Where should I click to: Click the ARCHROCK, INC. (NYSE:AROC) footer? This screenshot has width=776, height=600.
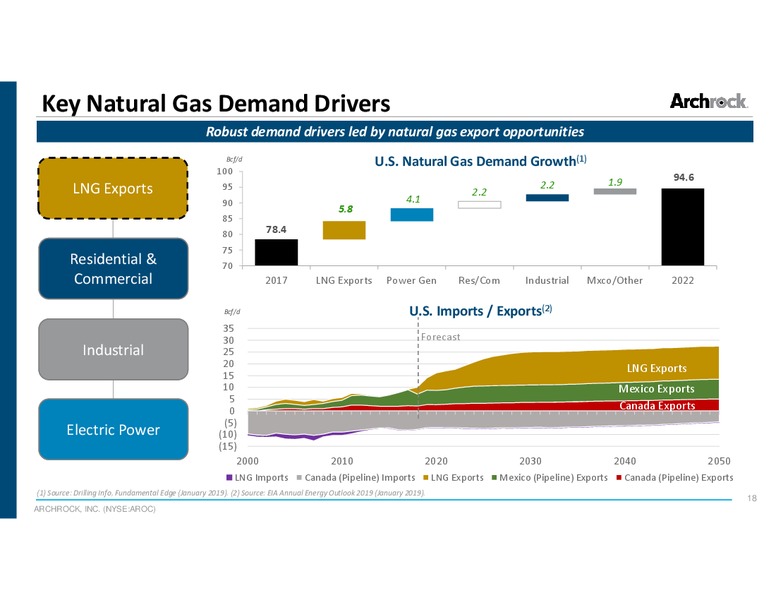coord(95,509)
